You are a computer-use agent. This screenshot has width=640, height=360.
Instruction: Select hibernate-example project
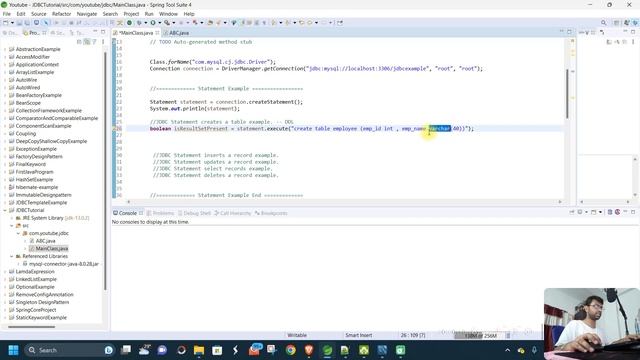36,187
